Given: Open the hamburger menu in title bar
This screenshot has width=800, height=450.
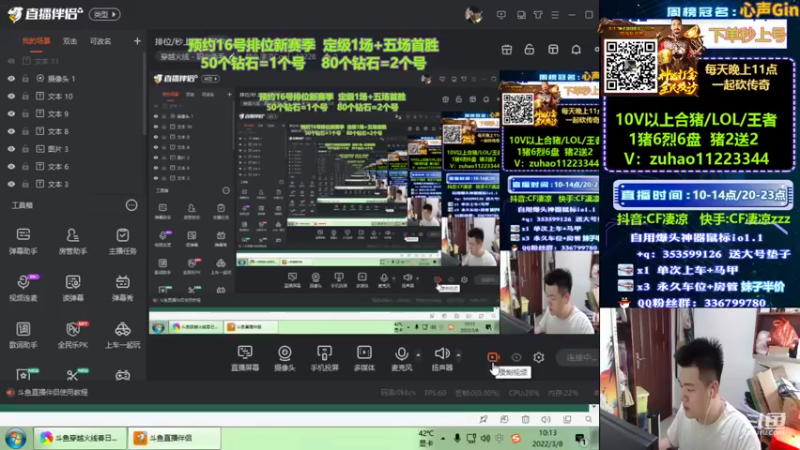Looking at the screenshot, I should pyautogui.click(x=555, y=15).
